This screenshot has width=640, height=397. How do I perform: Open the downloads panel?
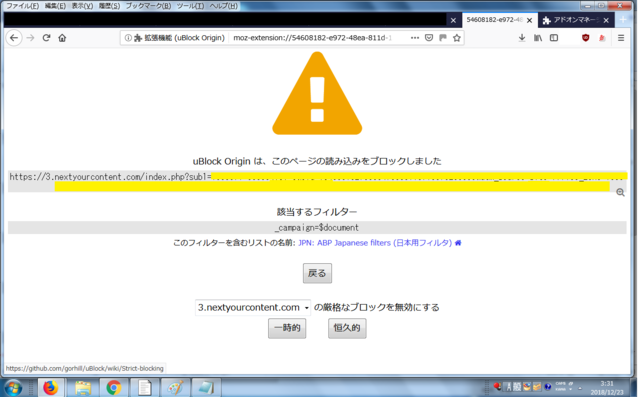522,38
